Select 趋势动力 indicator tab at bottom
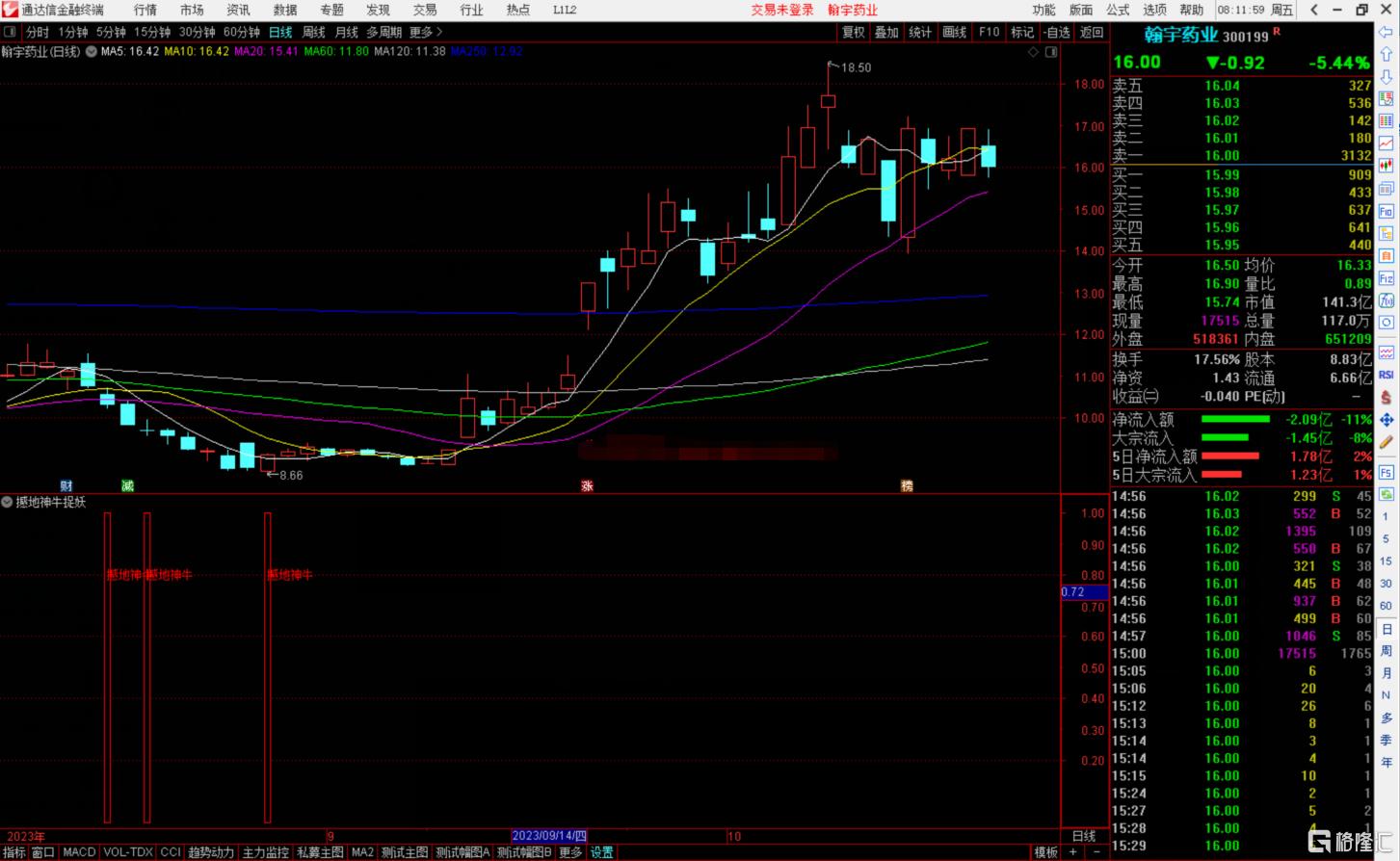 click(211, 852)
